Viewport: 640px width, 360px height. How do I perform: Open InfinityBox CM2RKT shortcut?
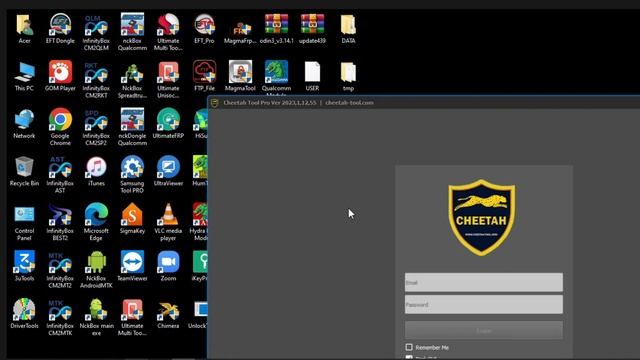pyautogui.click(x=96, y=73)
